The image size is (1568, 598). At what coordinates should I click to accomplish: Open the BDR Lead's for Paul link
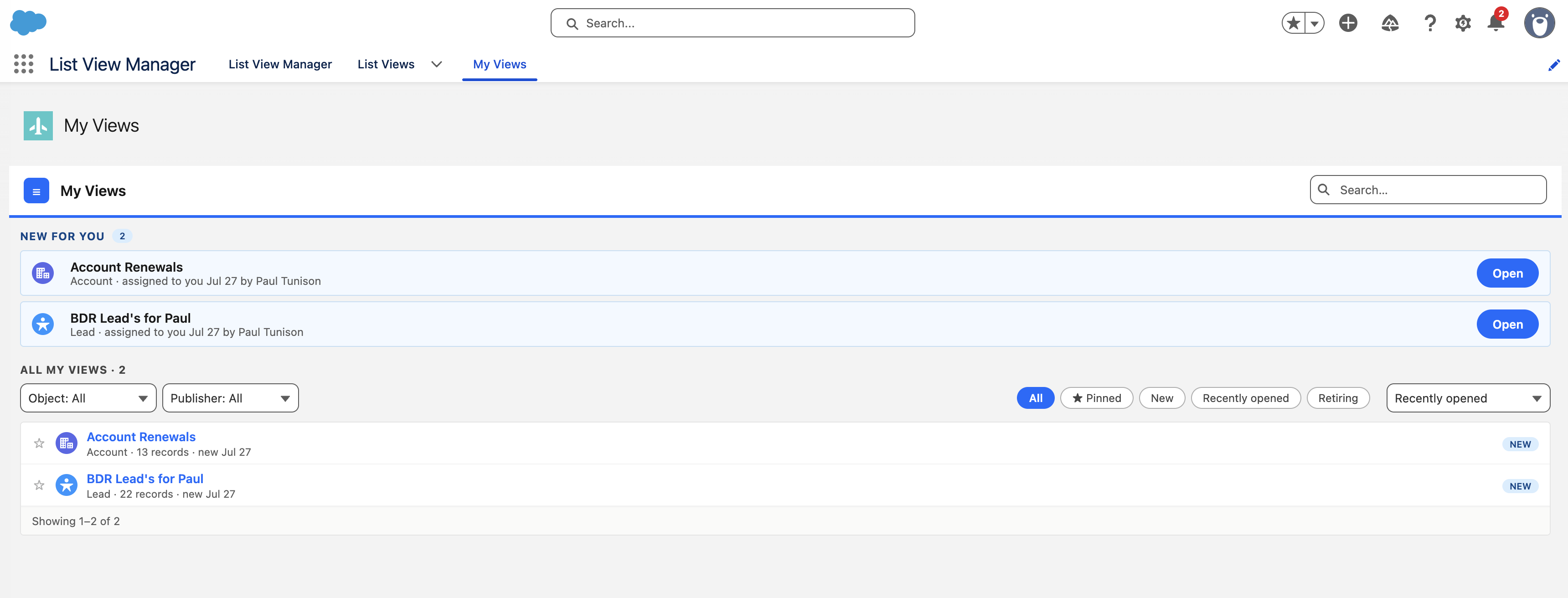point(145,479)
